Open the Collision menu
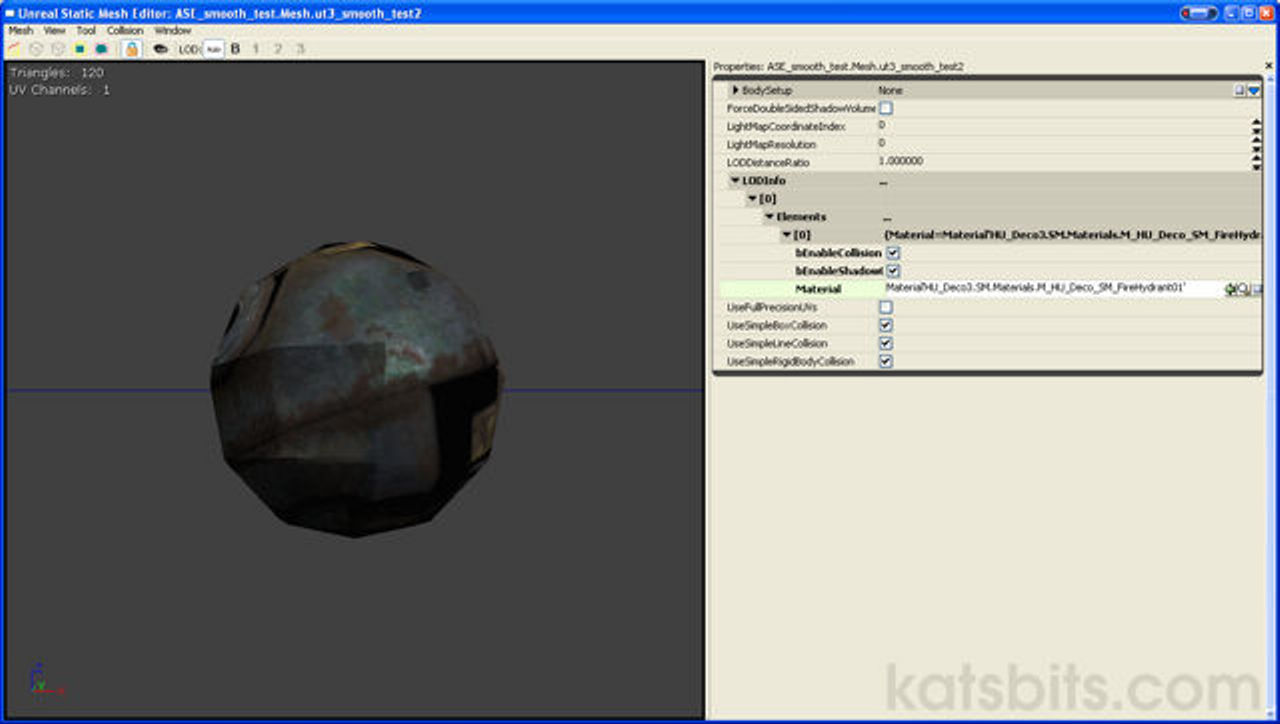1280x724 pixels. (x=125, y=30)
